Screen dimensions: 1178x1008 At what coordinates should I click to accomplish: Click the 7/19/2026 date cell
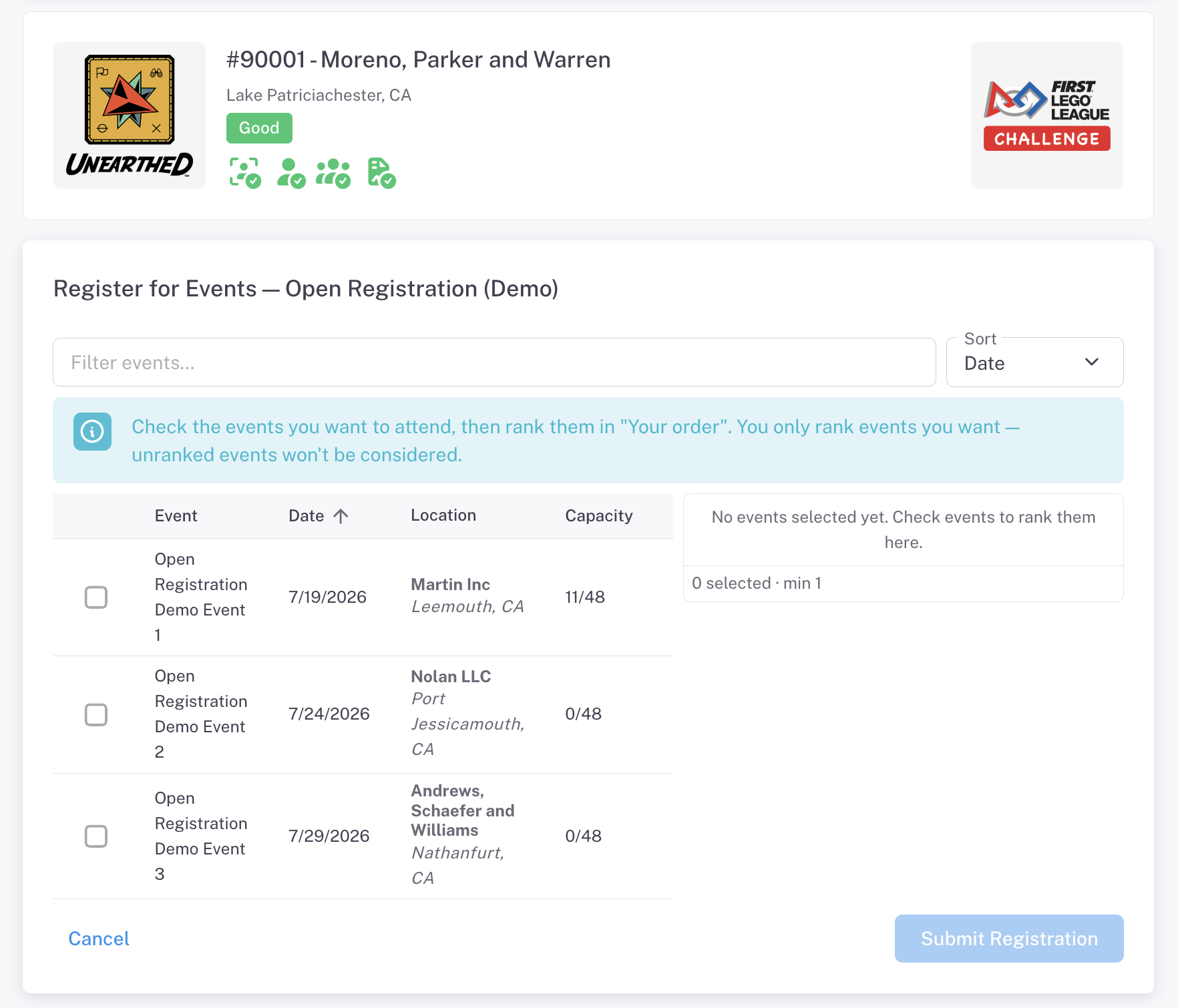click(327, 597)
